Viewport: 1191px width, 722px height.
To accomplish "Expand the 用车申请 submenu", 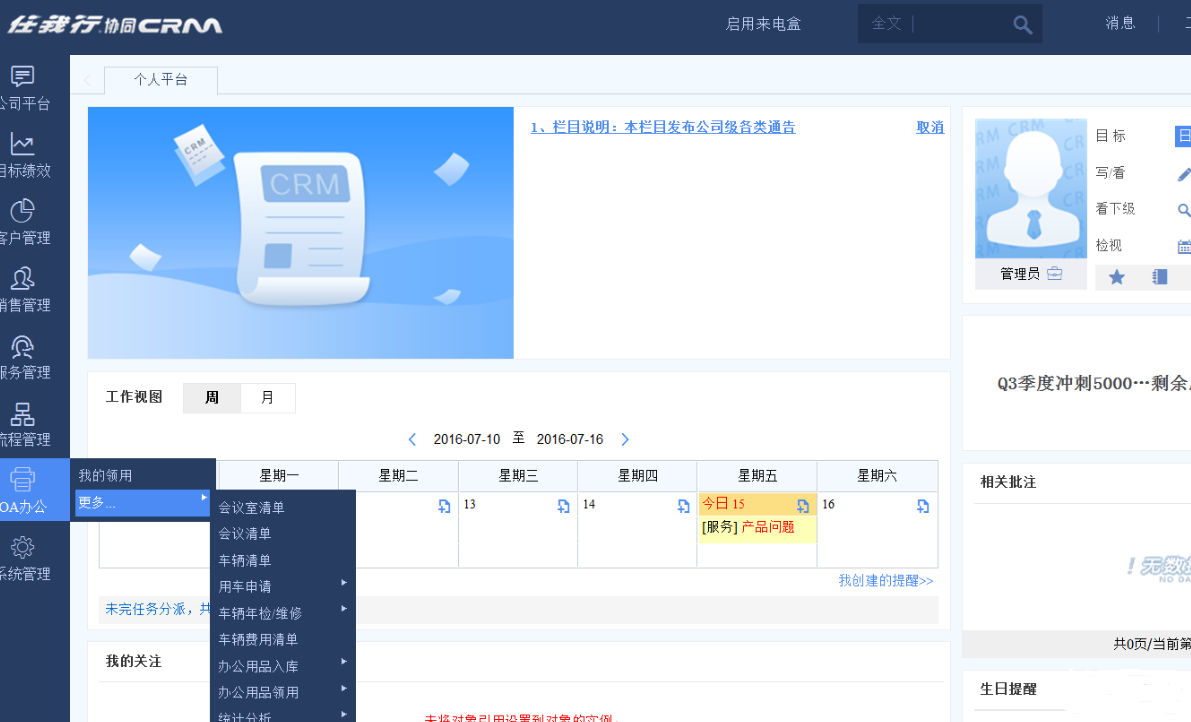I will point(245,586).
